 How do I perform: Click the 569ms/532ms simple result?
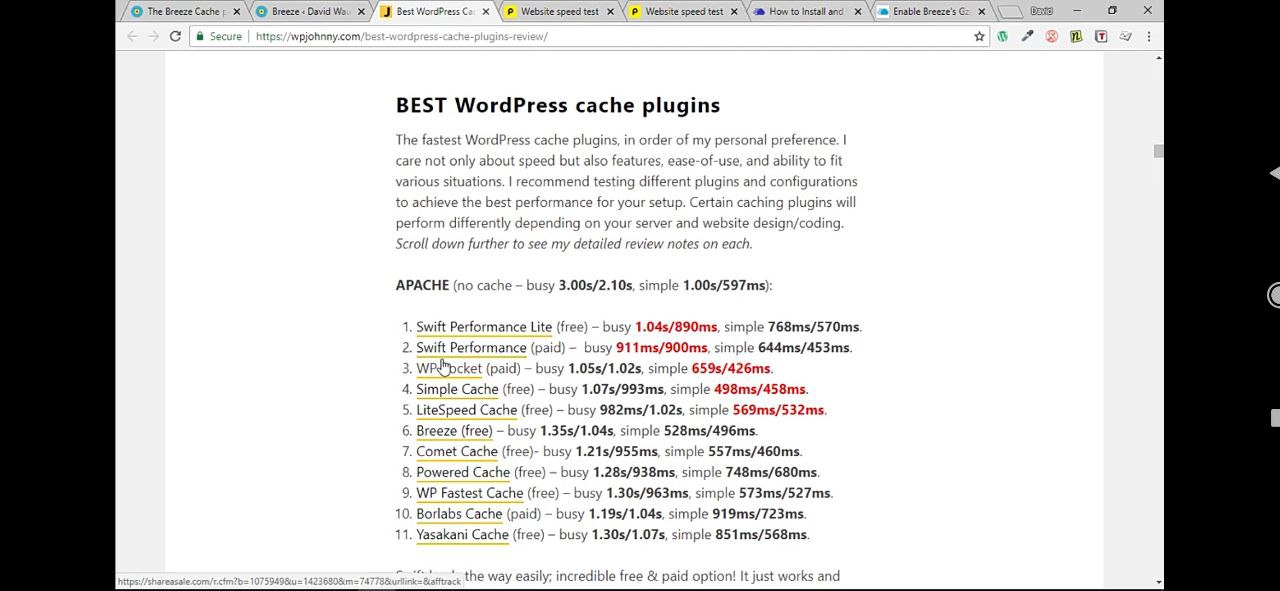(x=778, y=410)
